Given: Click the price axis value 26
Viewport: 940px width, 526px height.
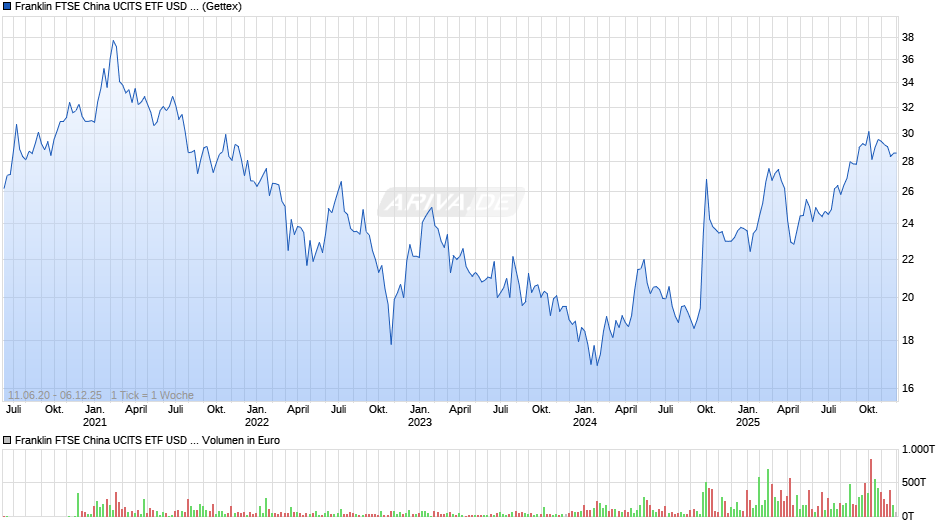Looking at the screenshot, I should pos(908,191).
